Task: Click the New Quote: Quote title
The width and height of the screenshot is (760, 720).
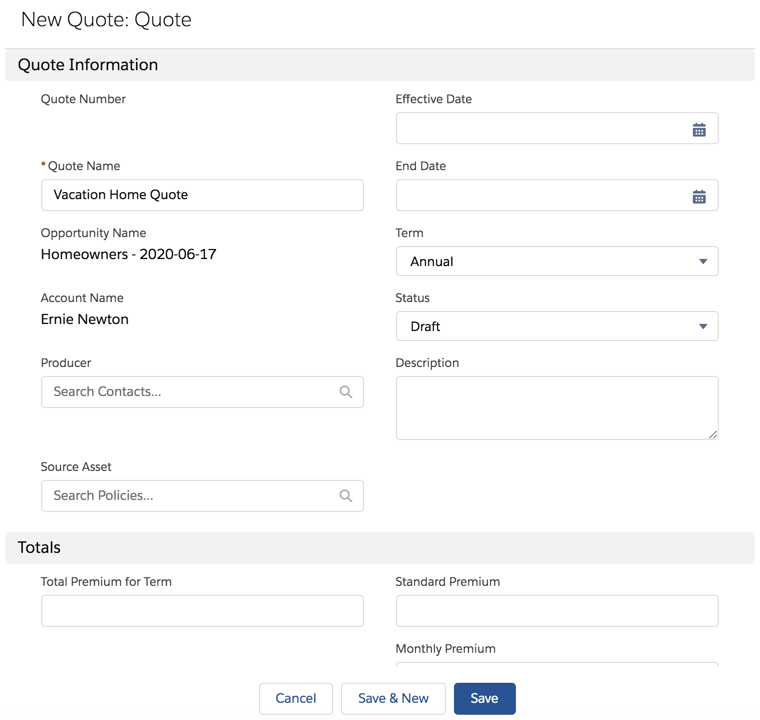Action: tap(106, 20)
